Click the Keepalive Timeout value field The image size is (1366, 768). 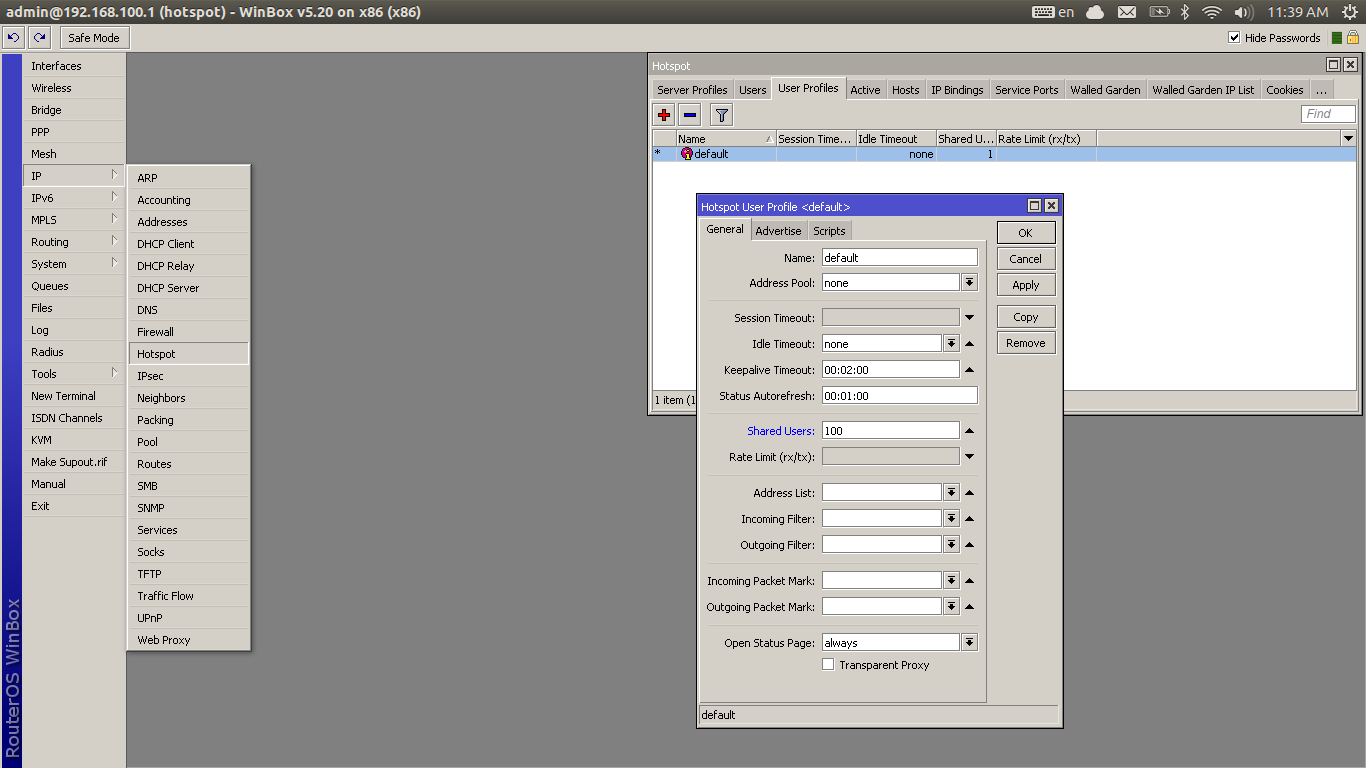pos(890,370)
